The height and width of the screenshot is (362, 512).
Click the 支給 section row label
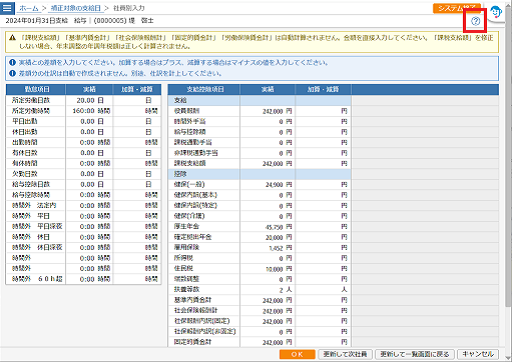(180, 100)
